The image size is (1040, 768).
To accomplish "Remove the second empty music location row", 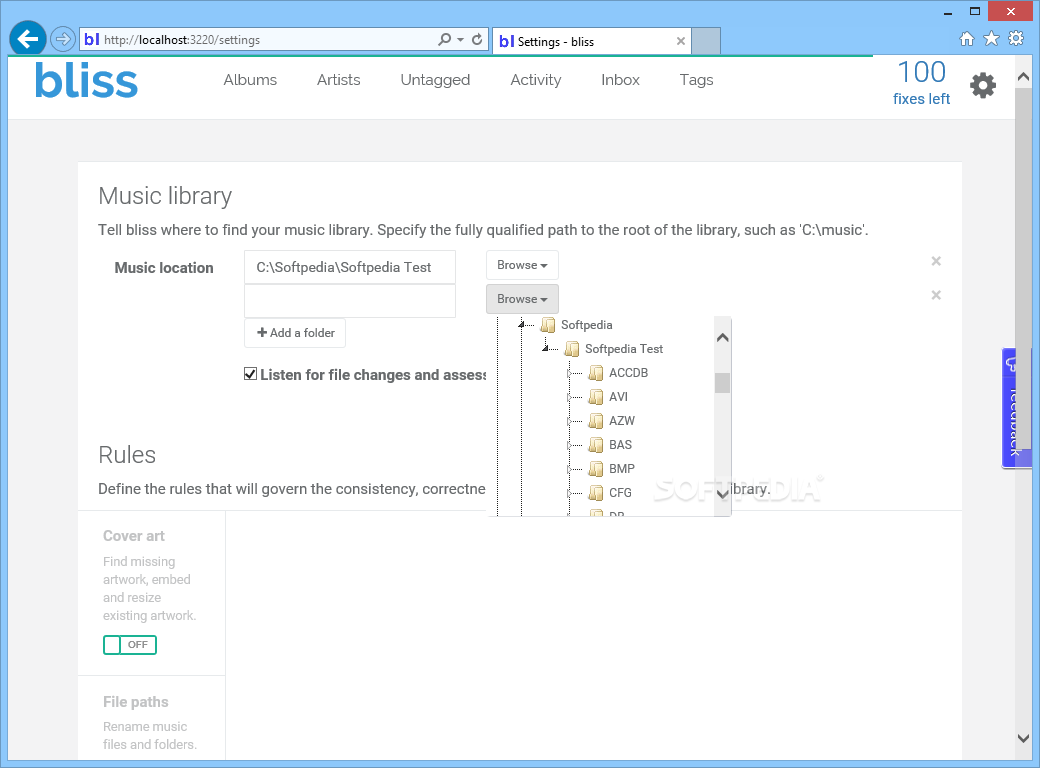I will [x=936, y=294].
